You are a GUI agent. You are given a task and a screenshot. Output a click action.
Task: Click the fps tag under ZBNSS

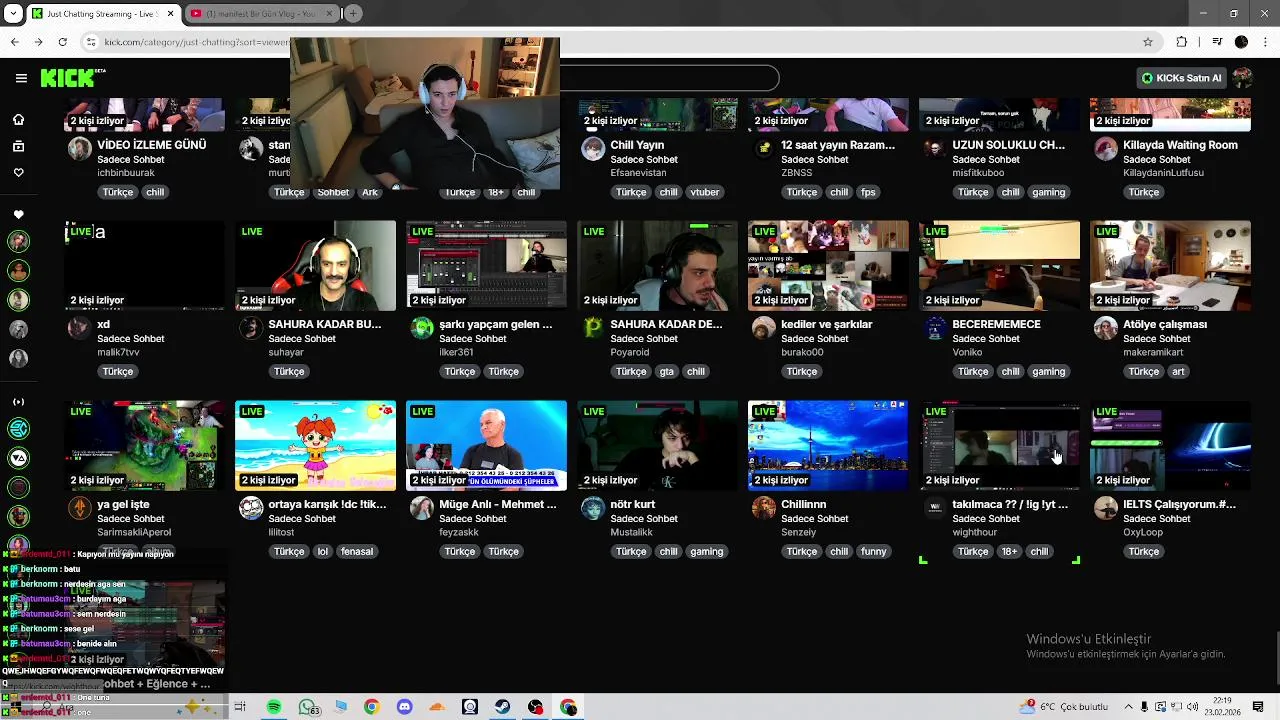click(x=867, y=192)
